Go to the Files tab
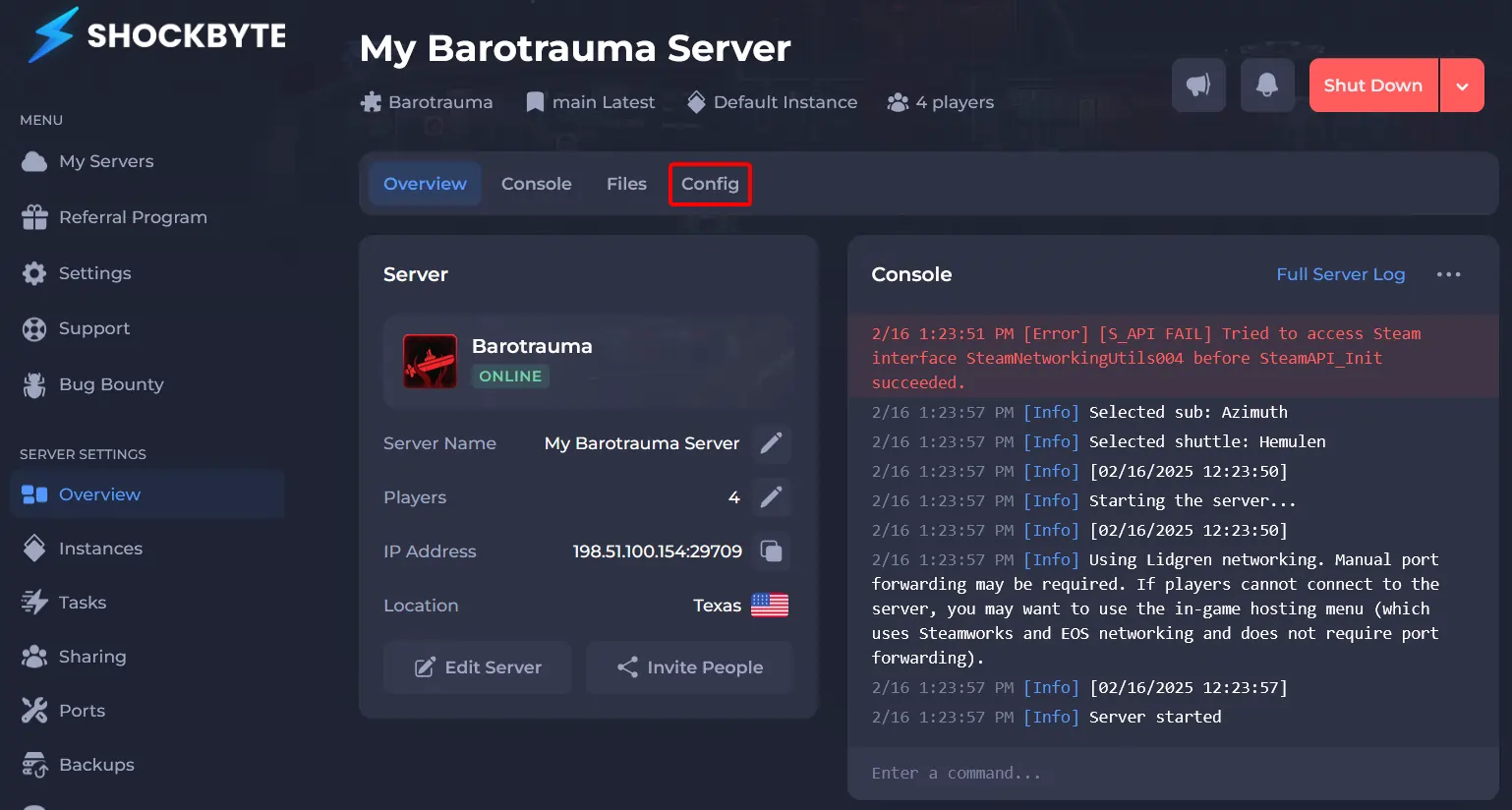This screenshot has width=1512, height=810. coord(626,184)
